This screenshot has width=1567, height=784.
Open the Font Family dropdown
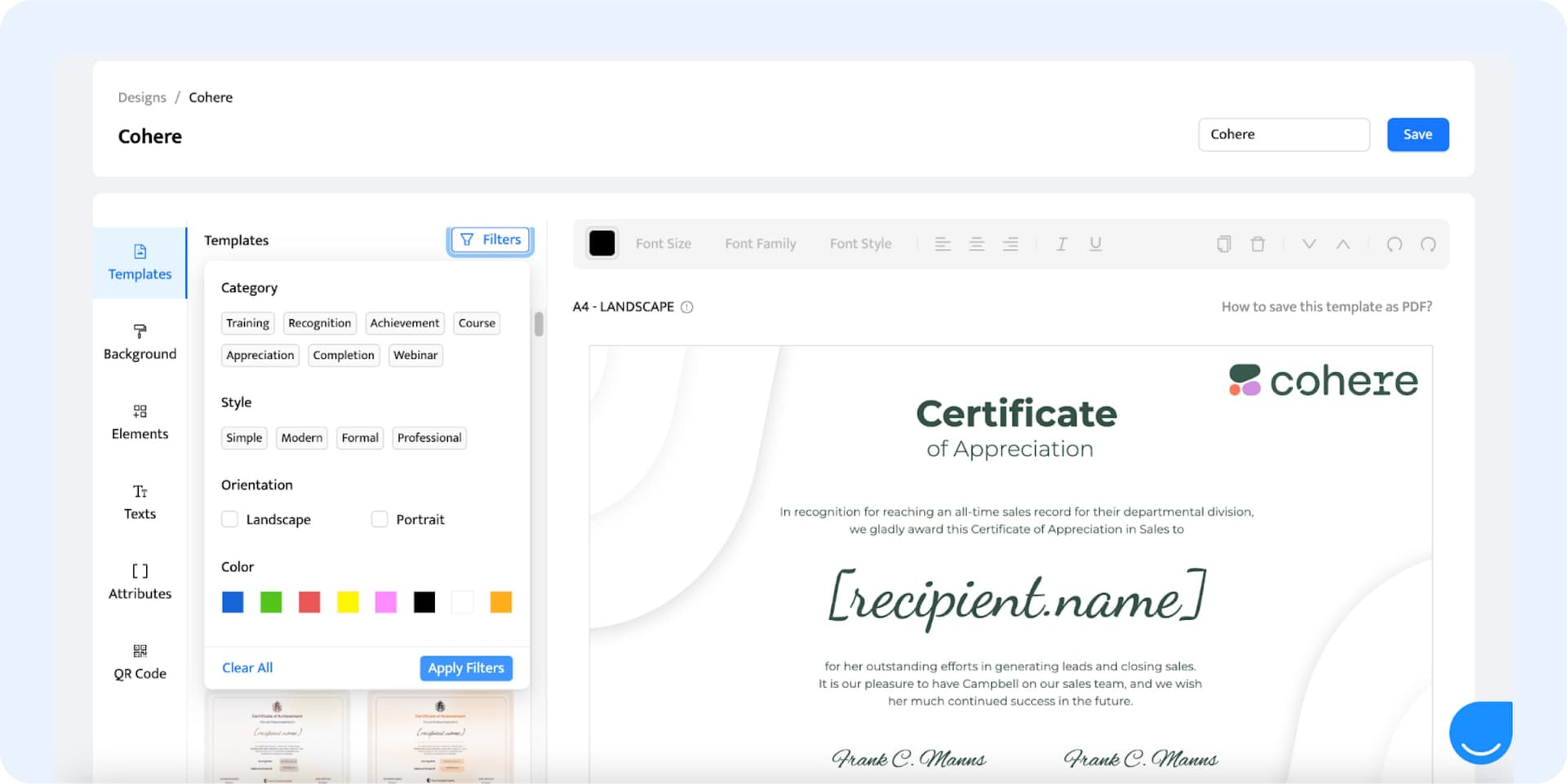(760, 244)
